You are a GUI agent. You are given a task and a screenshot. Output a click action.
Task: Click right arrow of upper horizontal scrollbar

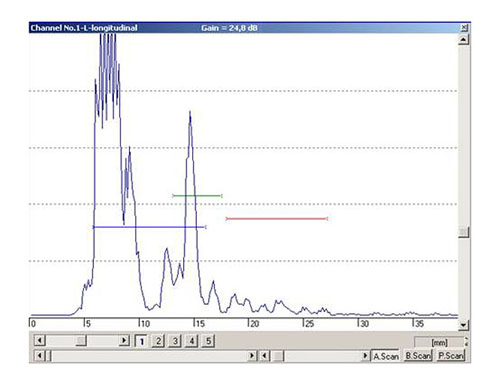[x=124, y=341]
